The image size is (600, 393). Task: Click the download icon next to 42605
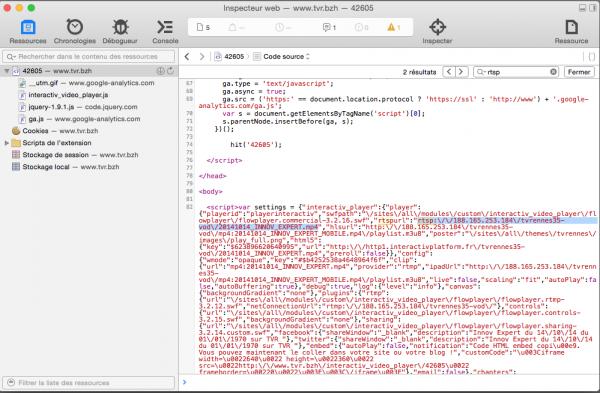point(161,71)
